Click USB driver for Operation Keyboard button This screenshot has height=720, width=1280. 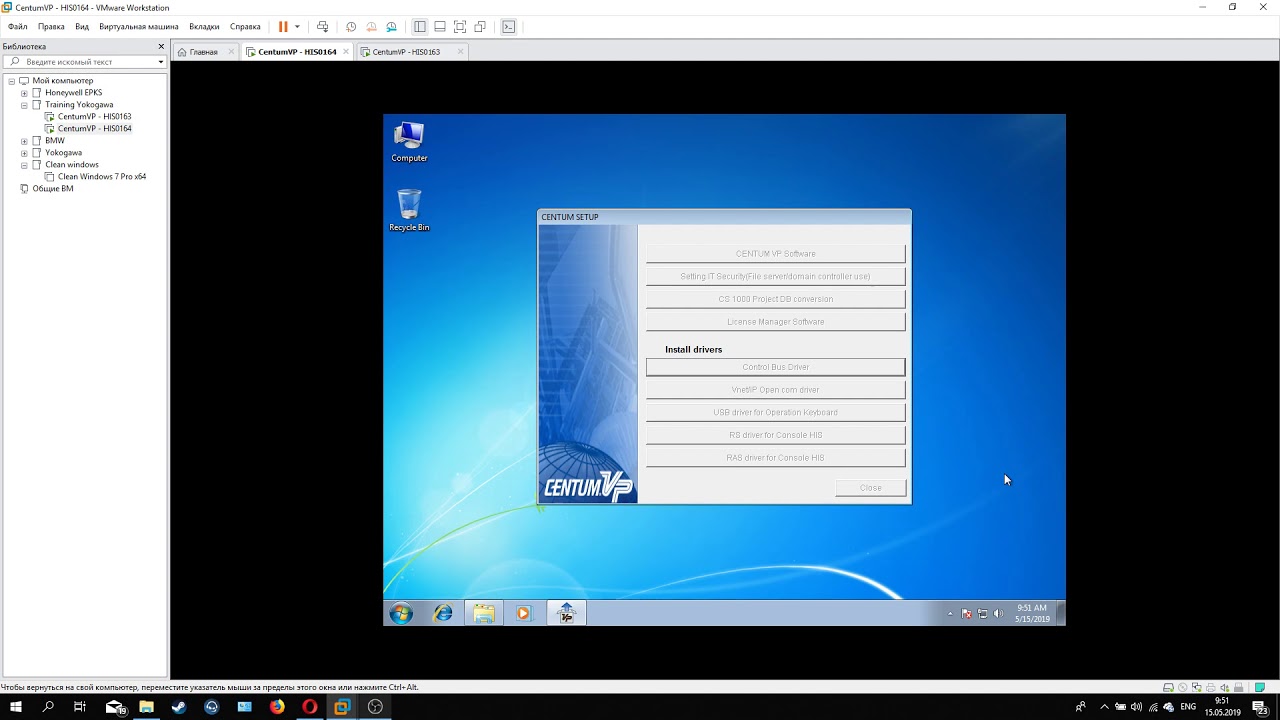pos(775,412)
